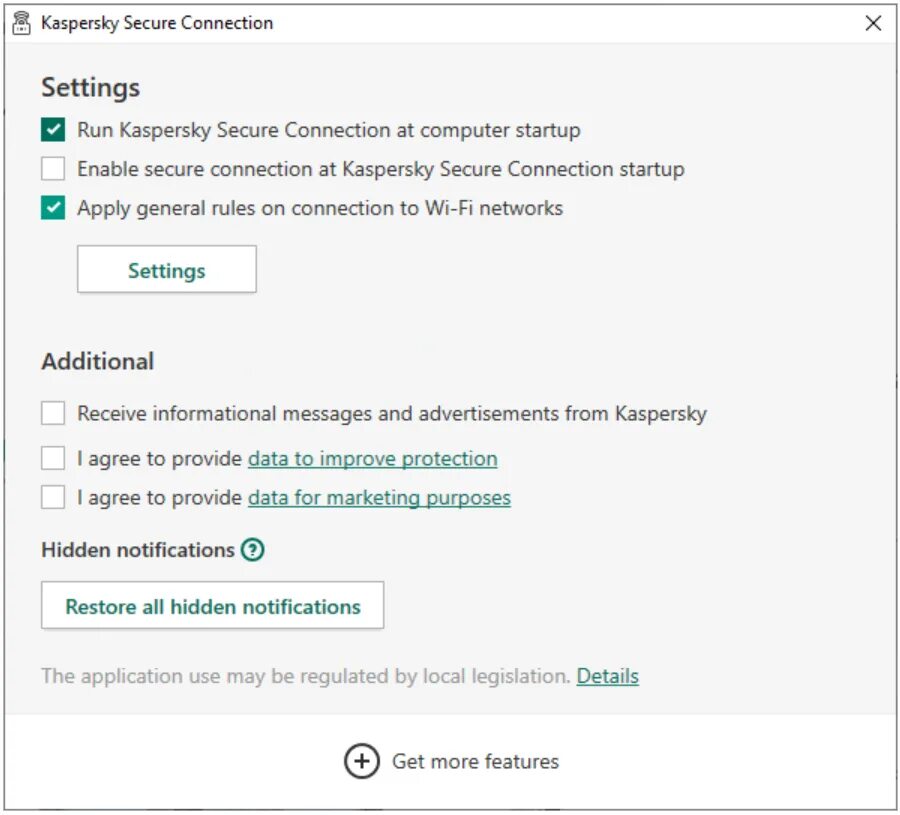The height and width of the screenshot is (815, 900).
Task: Check the agree to improve protection checkbox
Action: pos(53,459)
